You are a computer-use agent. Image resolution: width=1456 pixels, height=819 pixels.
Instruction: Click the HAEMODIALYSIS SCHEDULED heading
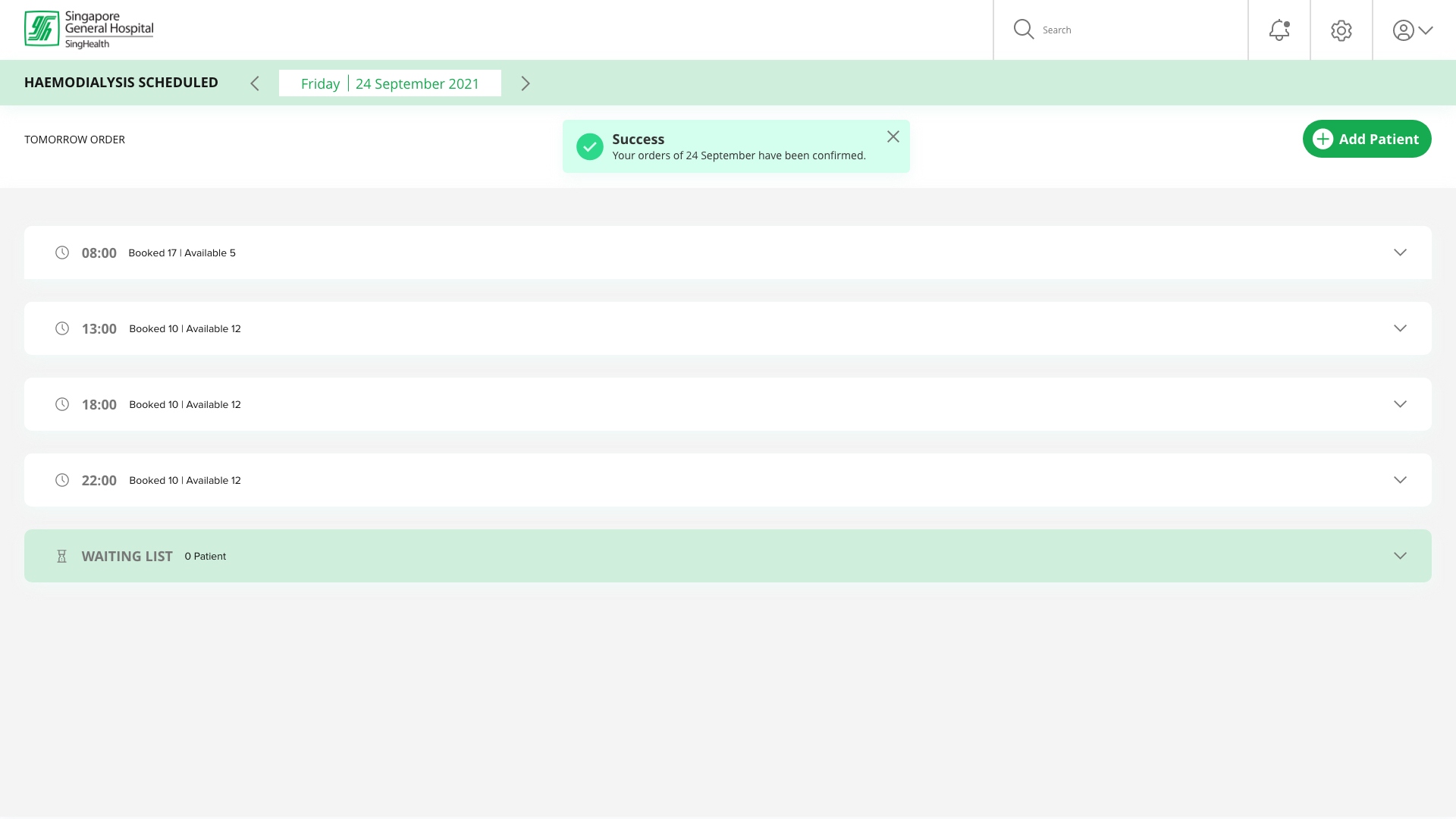[121, 83]
